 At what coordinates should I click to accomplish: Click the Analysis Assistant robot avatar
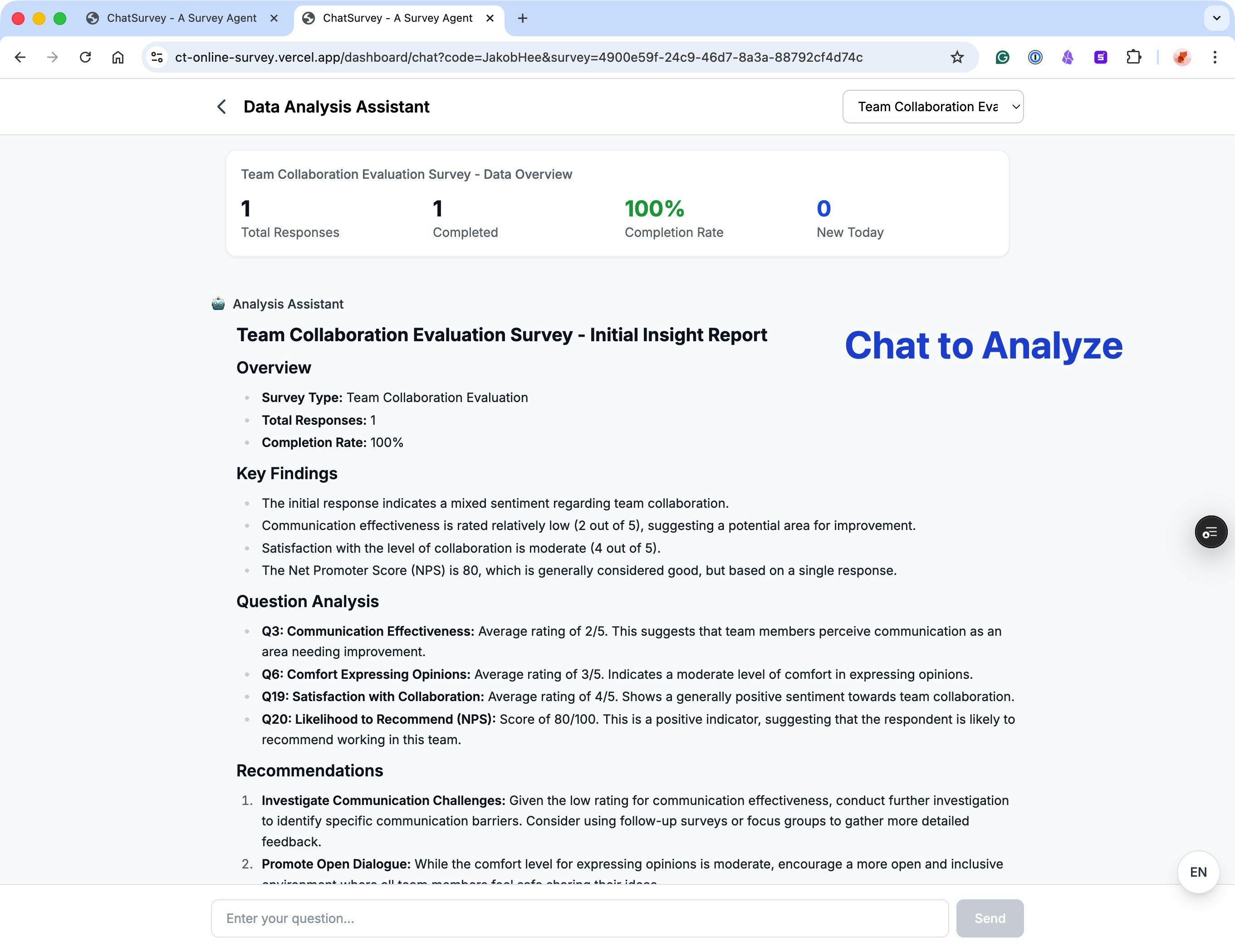tap(218, 304)
